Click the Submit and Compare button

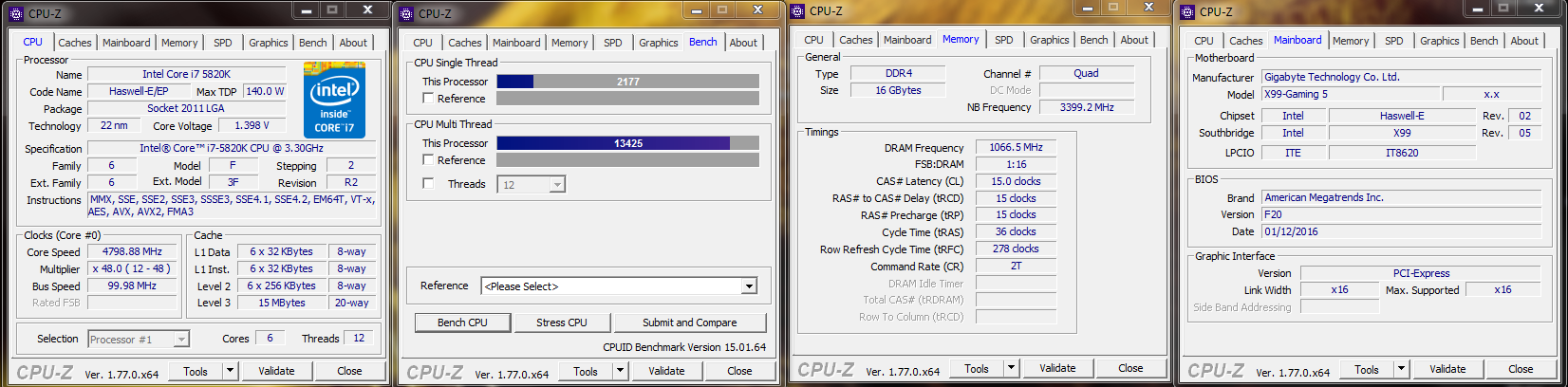point(689,322)
